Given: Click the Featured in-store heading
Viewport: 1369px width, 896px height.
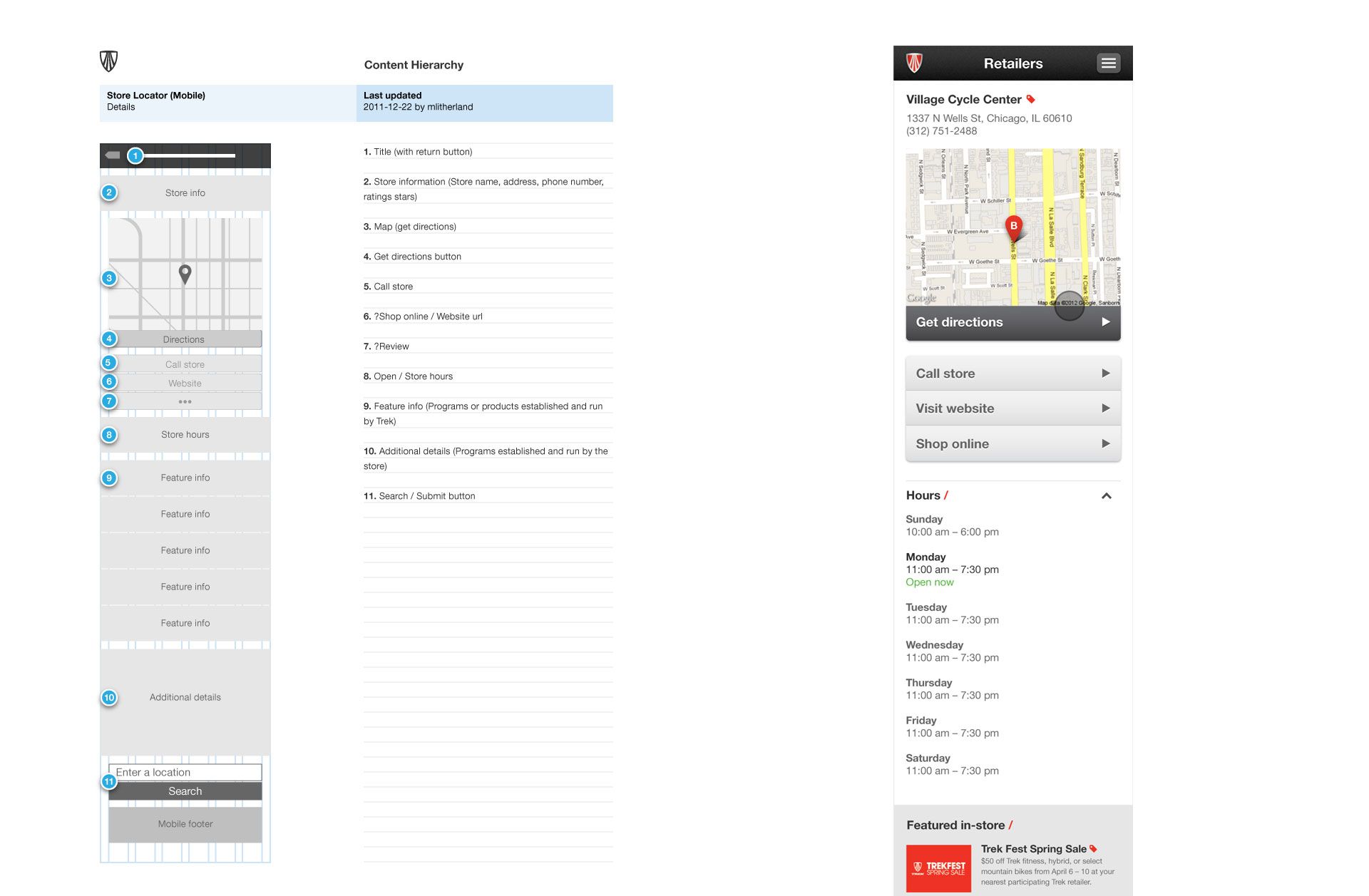Looking at the screenshot, I should point(959,825).
